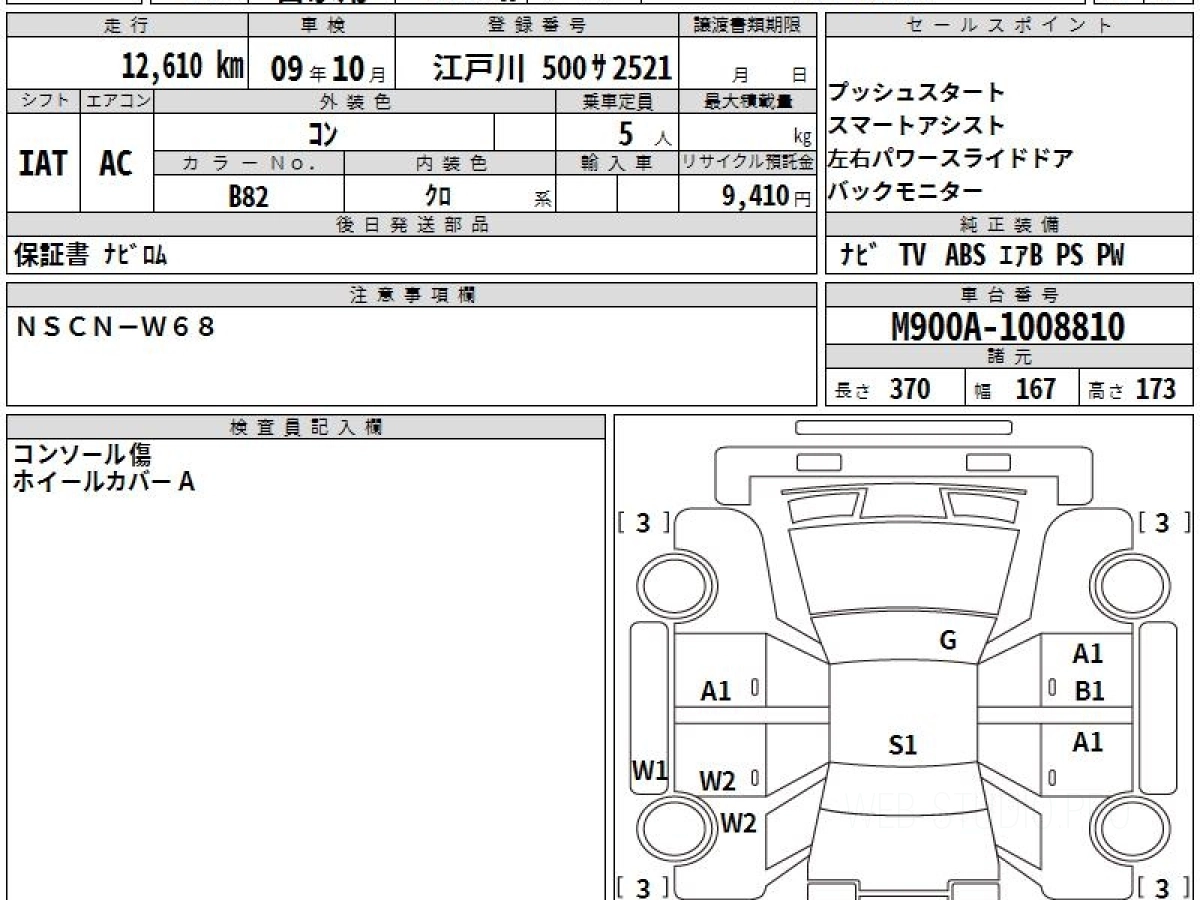Select the S1 mark on the roof

(x=903, y=745)
